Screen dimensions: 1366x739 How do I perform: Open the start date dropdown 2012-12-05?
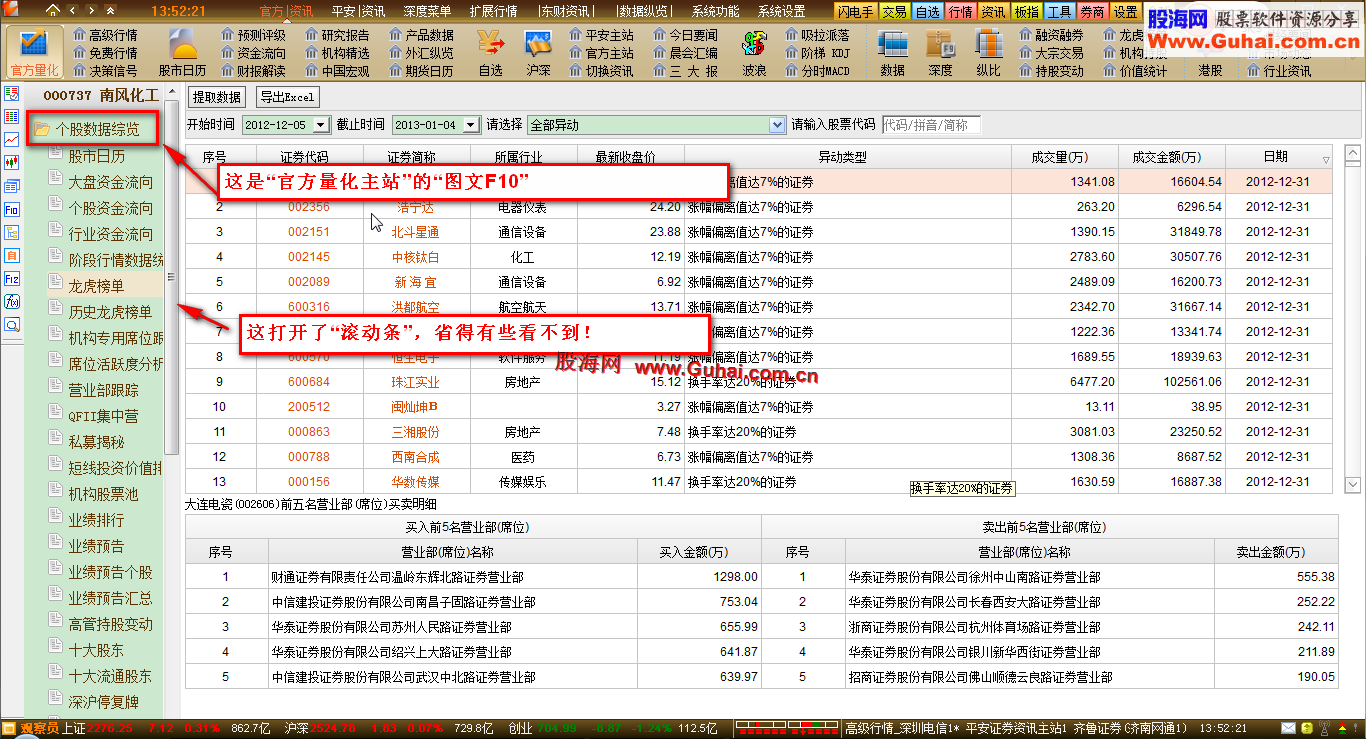coord(320,125)
